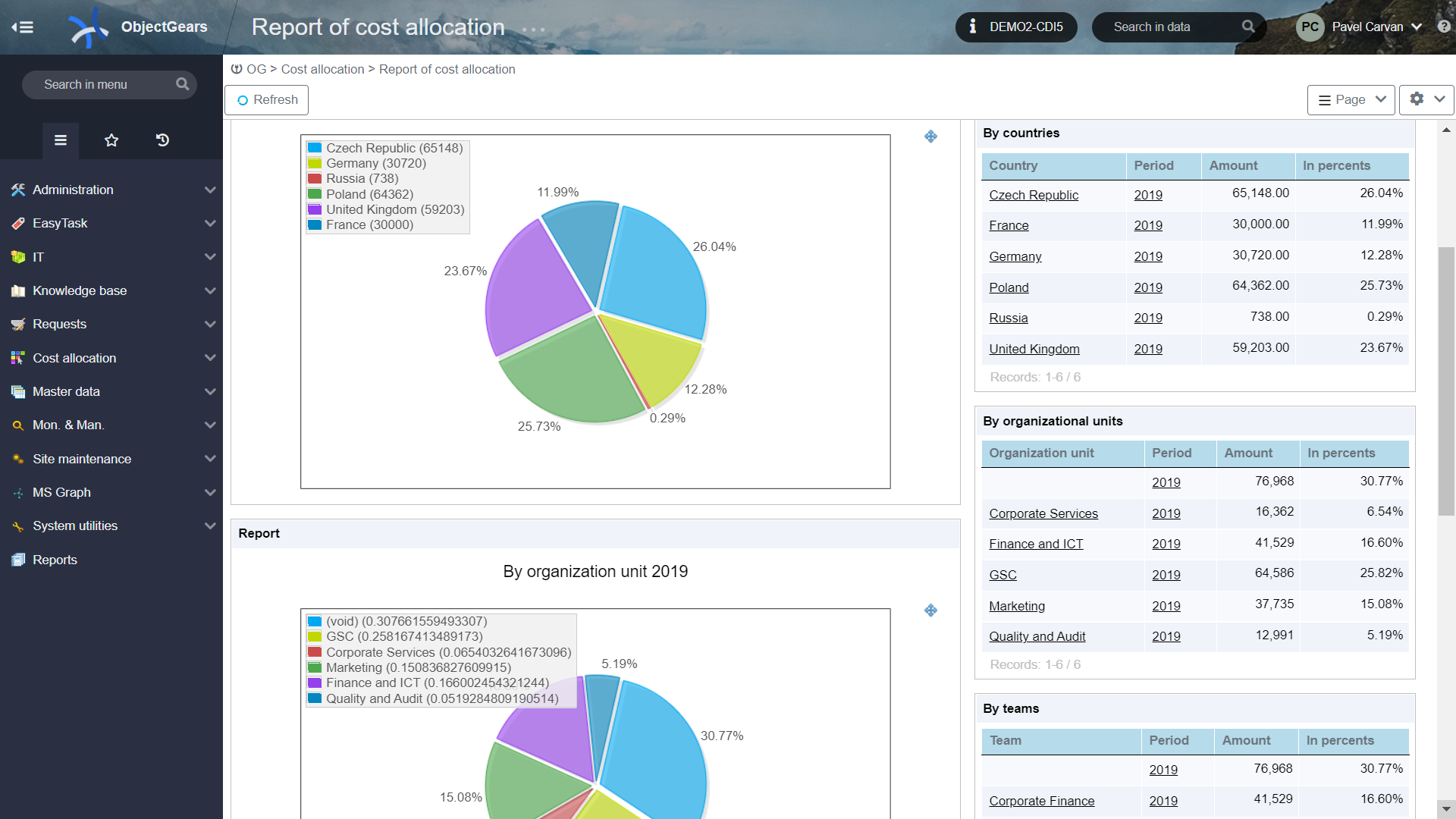Refresh the report
Screen dimensions: 1456x819
click(x=266, y=100)
